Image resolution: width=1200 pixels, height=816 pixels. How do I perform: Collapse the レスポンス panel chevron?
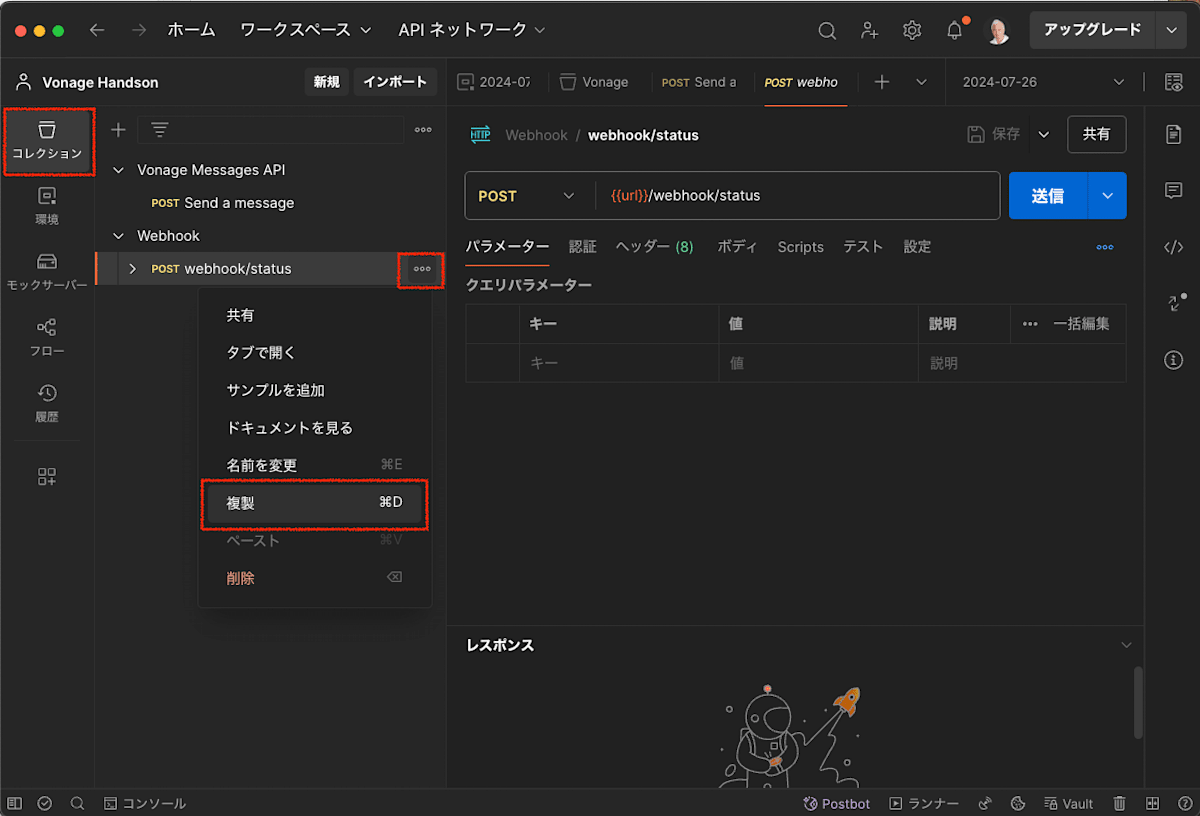pyautogui.click(x=1127, y=645)
